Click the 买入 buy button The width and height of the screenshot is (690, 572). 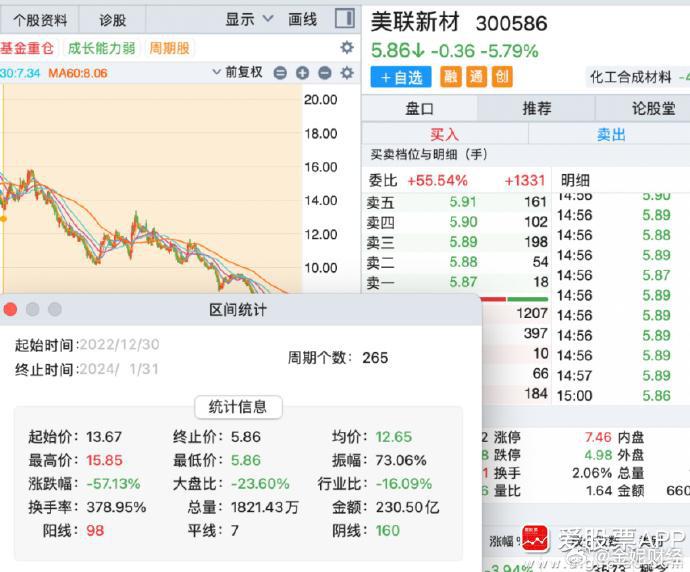click(444, 134)
